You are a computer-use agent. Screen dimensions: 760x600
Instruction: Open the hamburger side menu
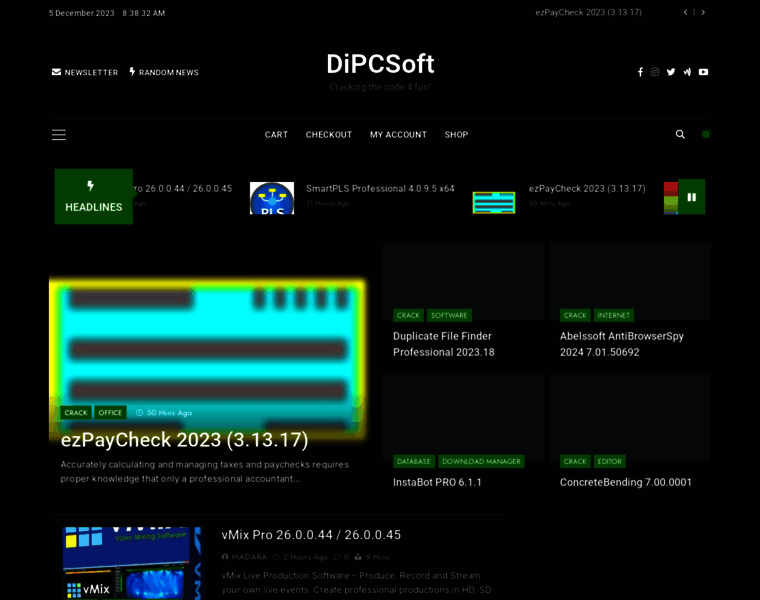[x=59, y=135]
